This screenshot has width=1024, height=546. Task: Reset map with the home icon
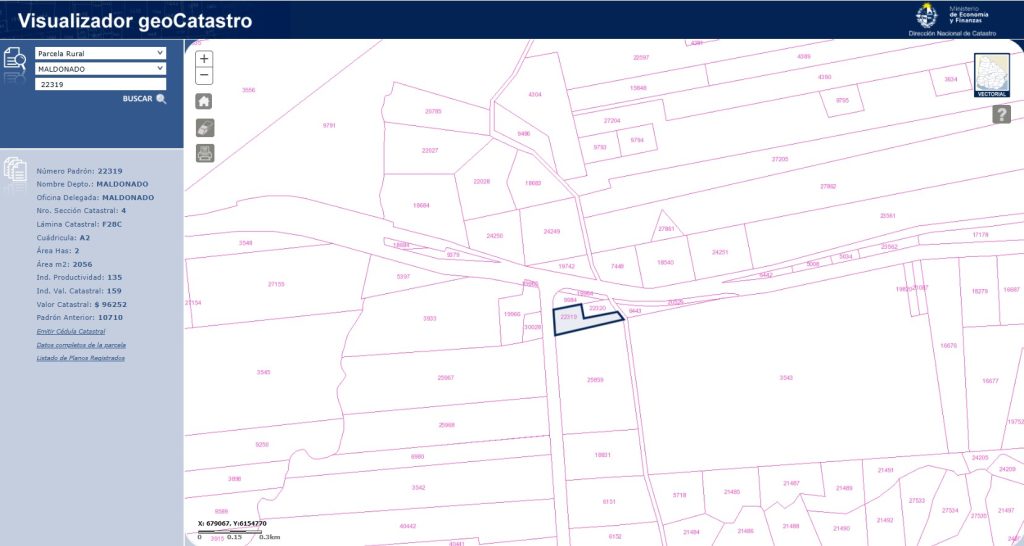(x=204, y=101)
